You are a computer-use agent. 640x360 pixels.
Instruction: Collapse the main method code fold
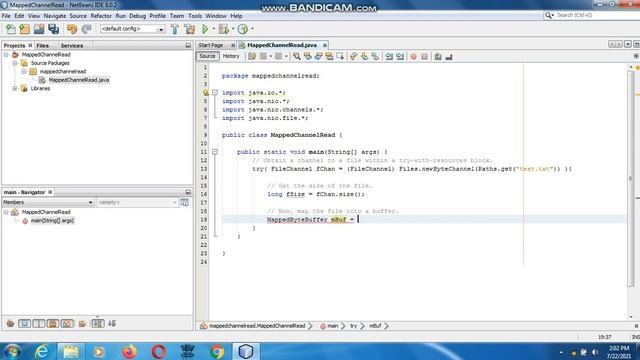pos(215,152)
